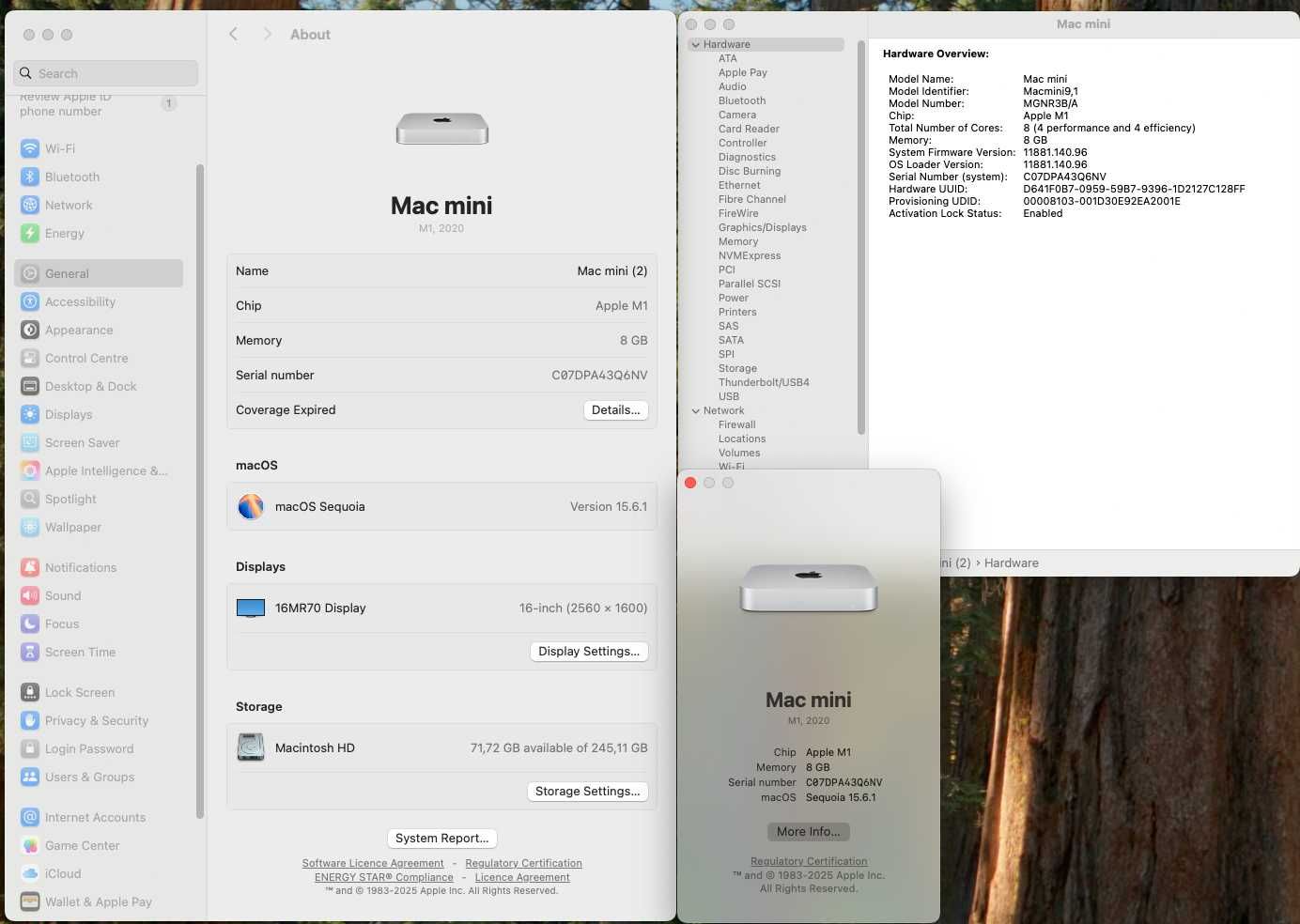Viewport: 1300px width, 924px height.
Task: Click More Info… in About This Mac
Action: pyautogui.click(x=809, y=831)
